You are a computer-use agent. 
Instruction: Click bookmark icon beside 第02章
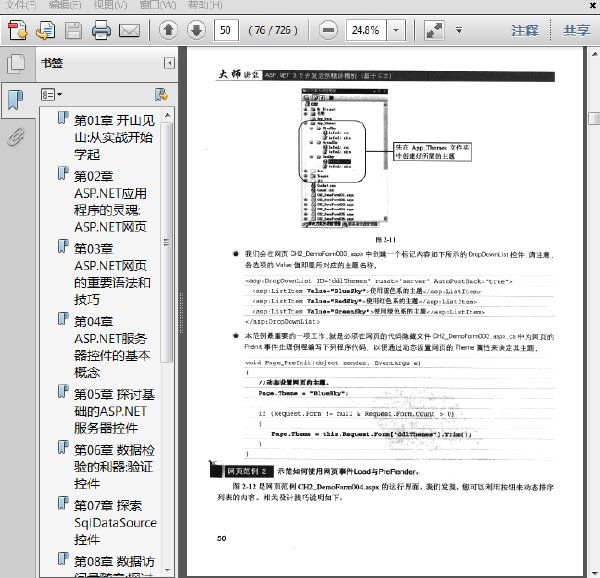coord(63,173)
